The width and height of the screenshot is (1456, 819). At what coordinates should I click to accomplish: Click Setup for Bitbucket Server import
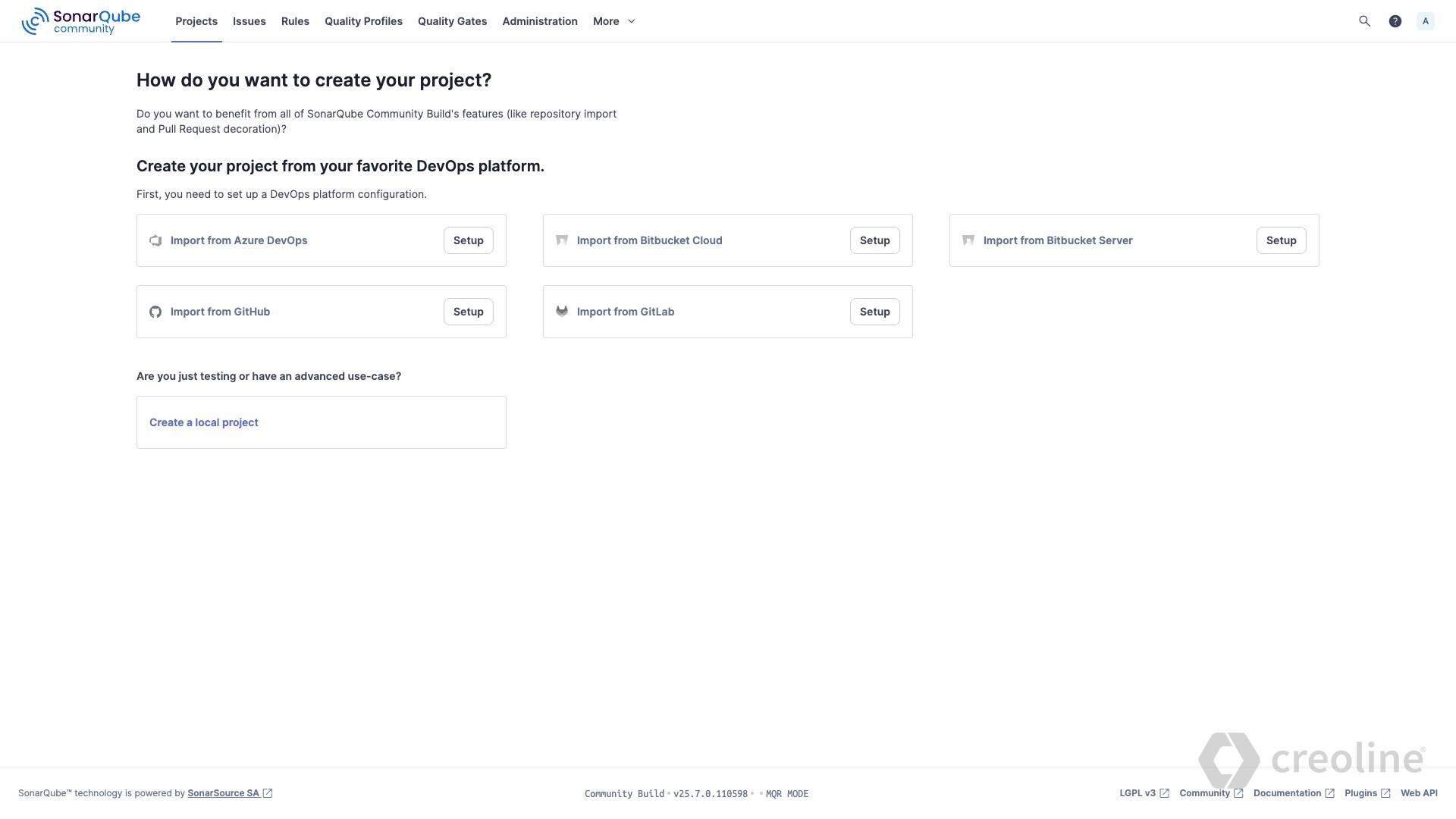[1282, 240]
